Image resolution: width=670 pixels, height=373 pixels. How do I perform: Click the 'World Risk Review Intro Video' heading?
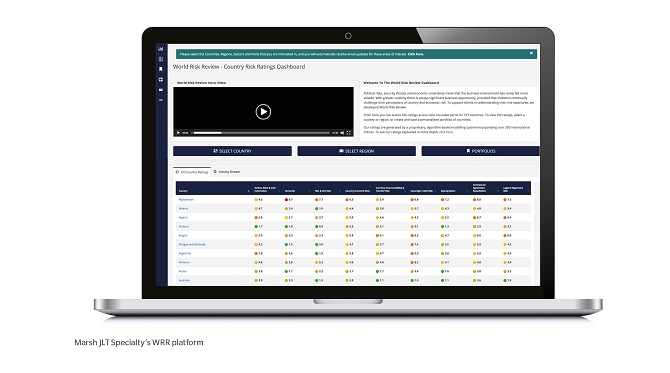click(x=202, y=82)
